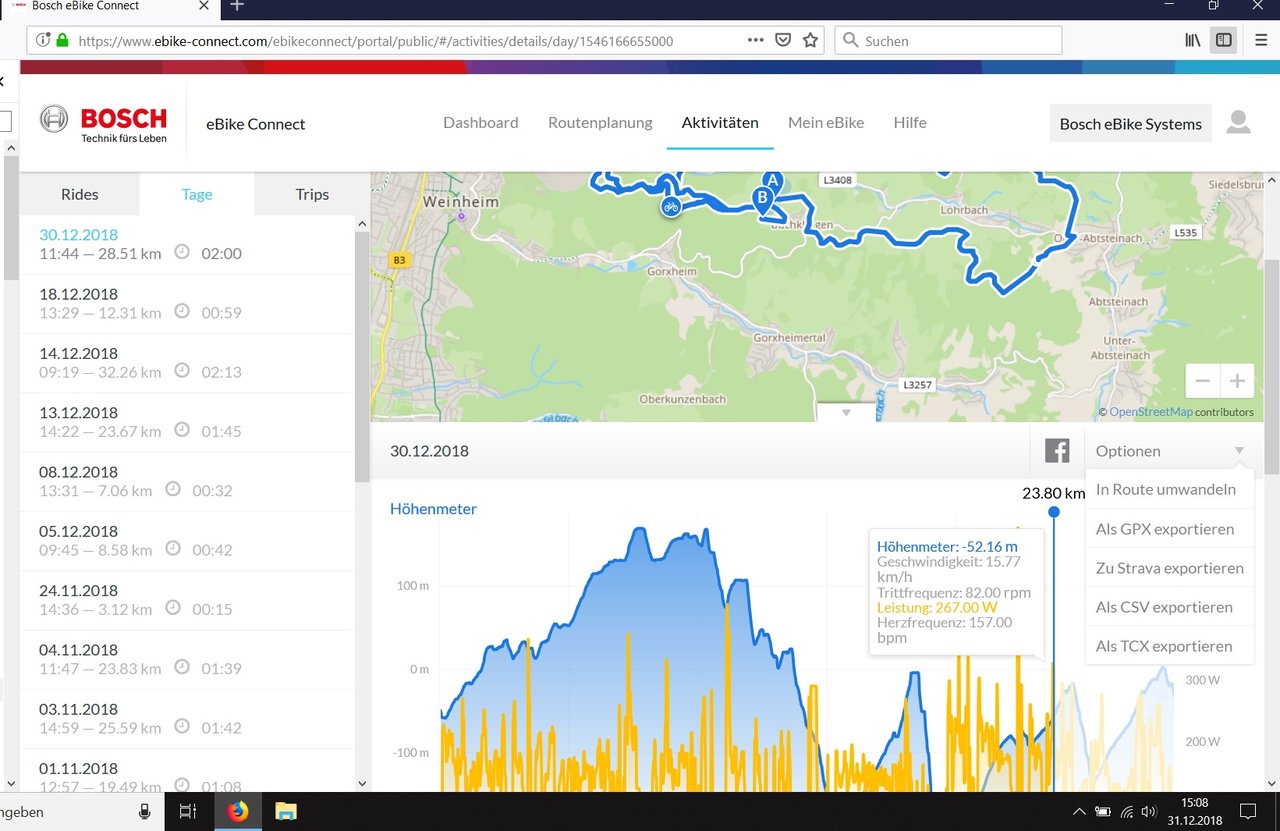The image size is (1280, 831).
Task: Switch to the Trips tab
Action: coord(312,194)
